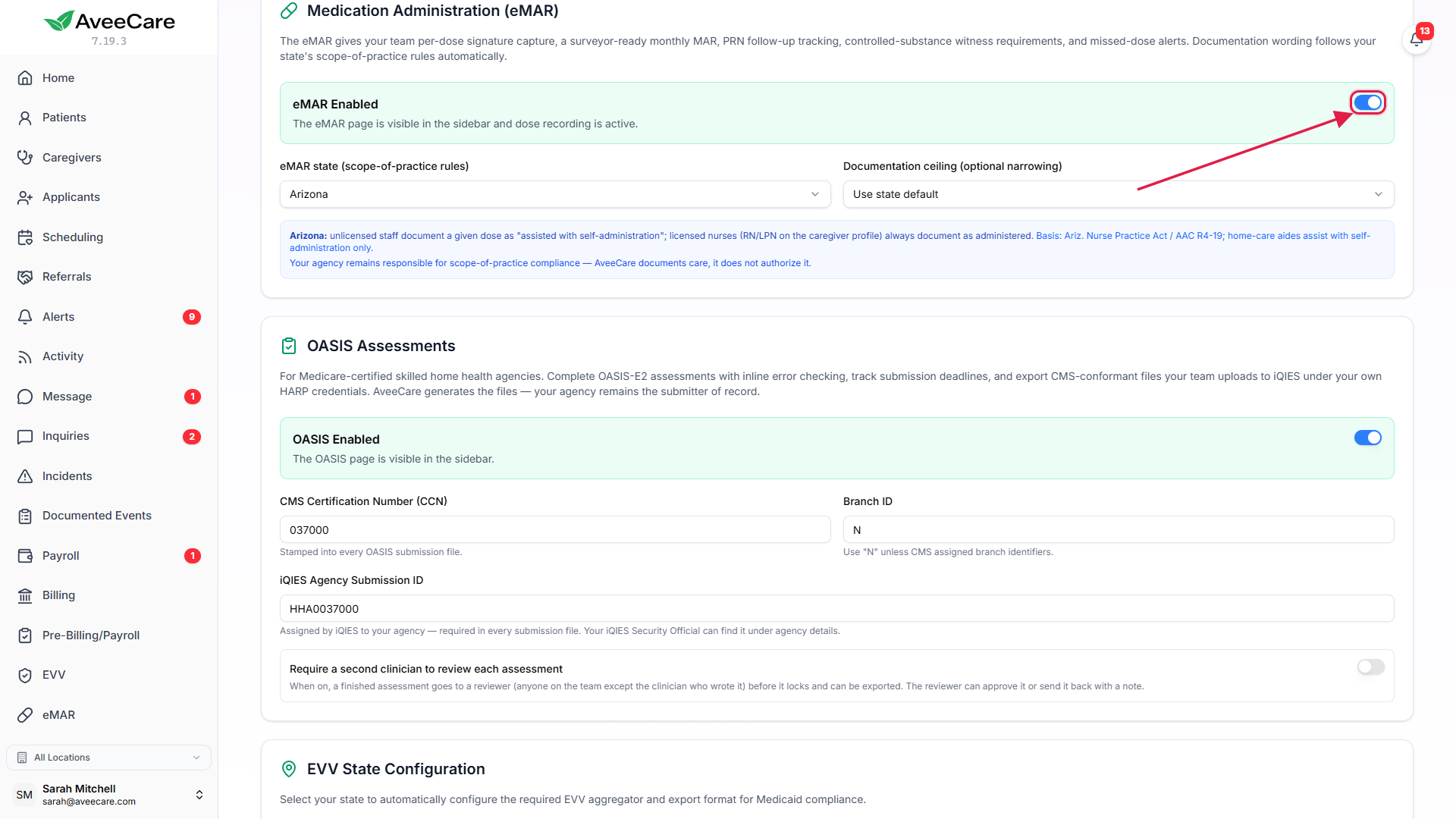The width and height of the screenshot is (1456, 819).
Task: Click the sarah@aveecare.com email text
Action: (x=89, y=802)
